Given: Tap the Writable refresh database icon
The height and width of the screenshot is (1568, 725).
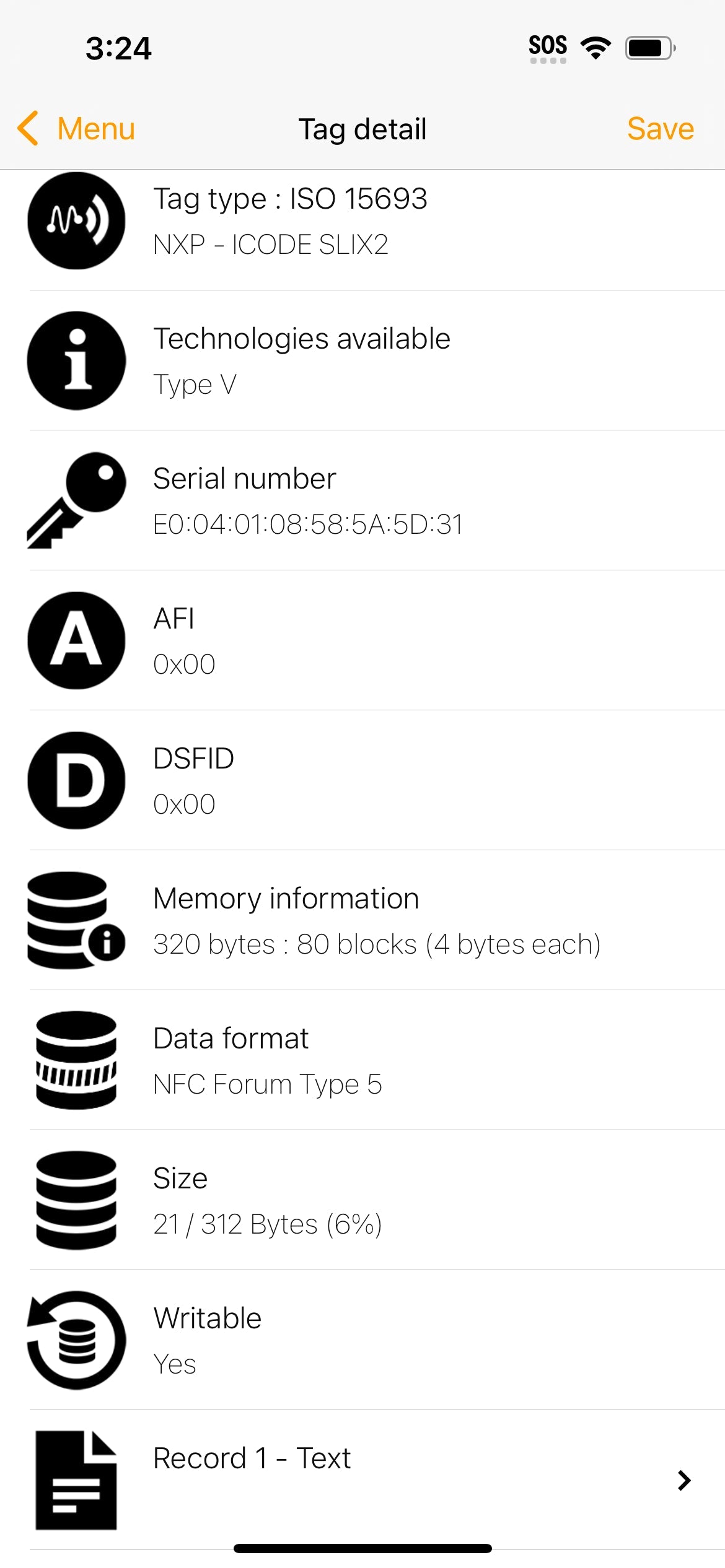Looking at the screenshot, I should coord(76,1340).
